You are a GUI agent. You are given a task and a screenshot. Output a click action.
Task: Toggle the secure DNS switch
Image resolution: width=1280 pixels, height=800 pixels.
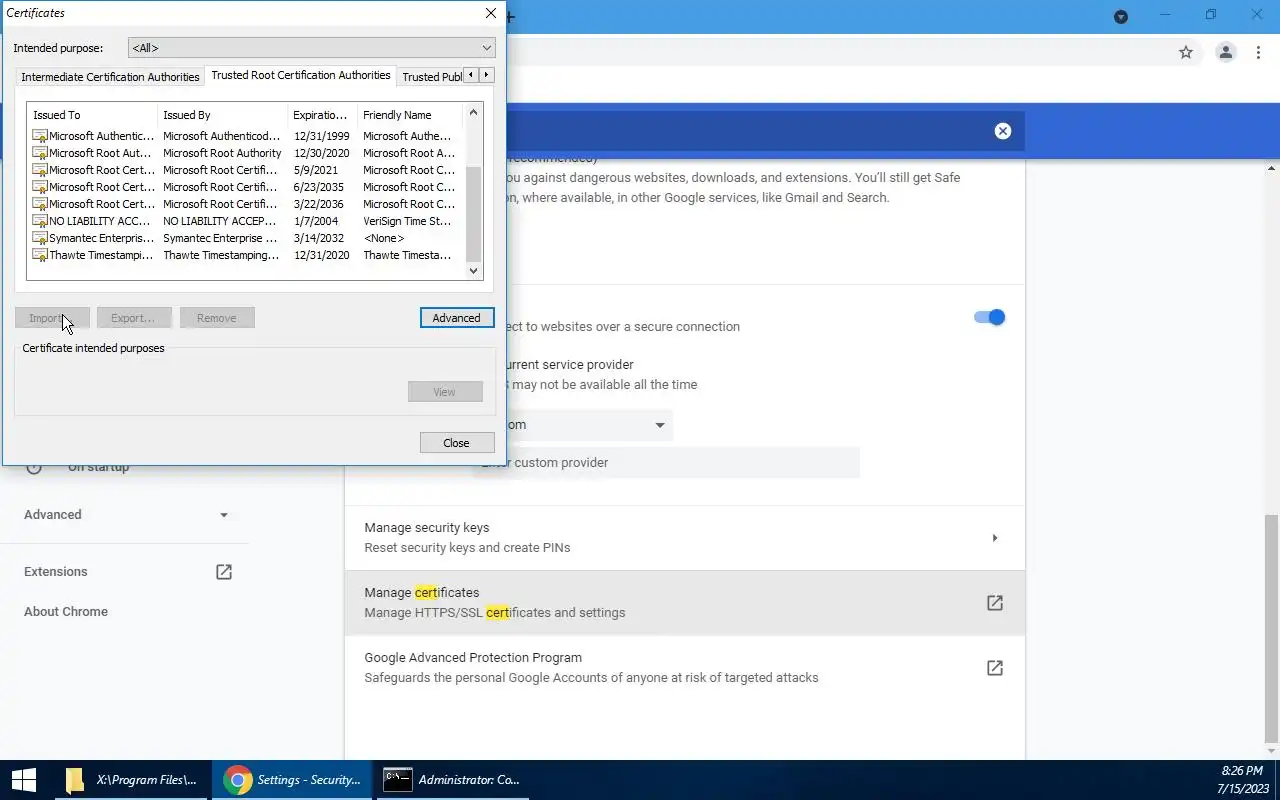989,317
